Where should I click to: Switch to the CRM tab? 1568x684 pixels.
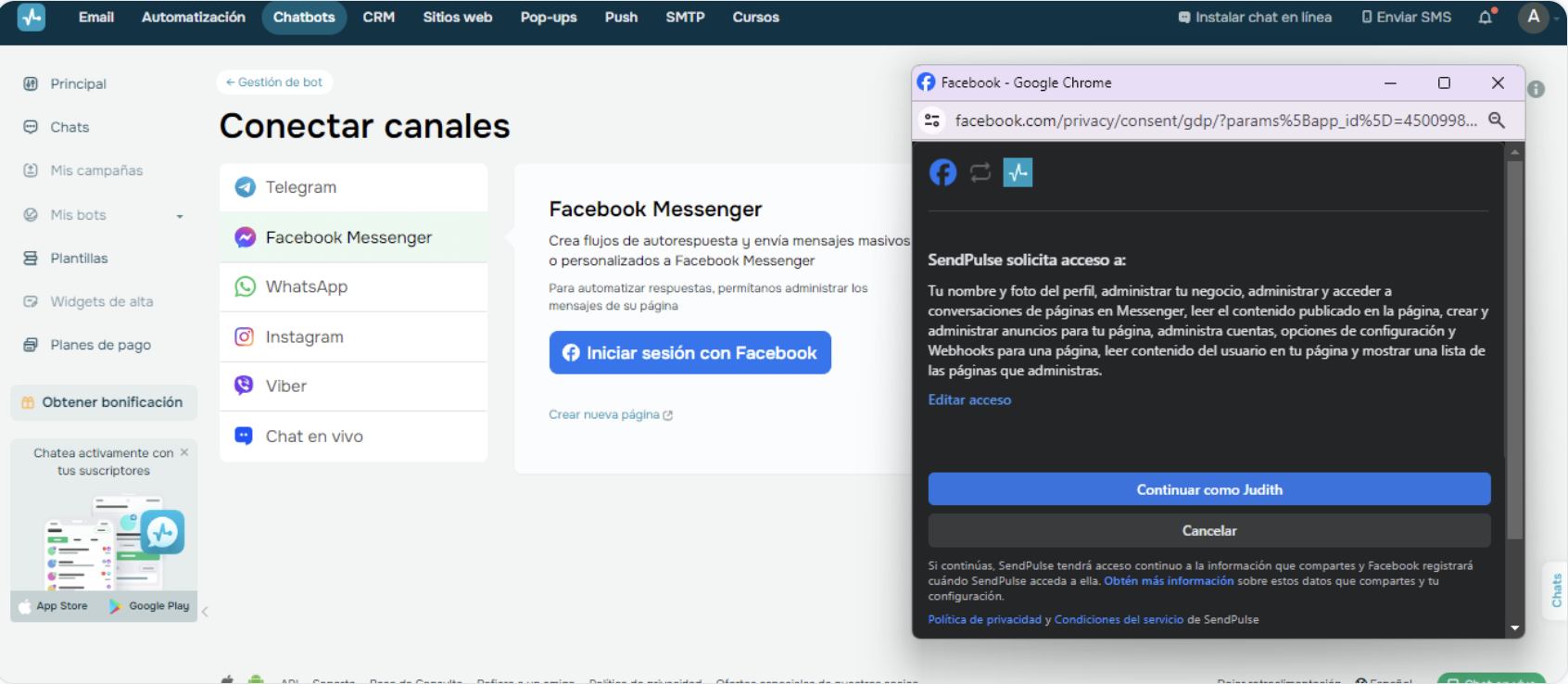point(378,18)
